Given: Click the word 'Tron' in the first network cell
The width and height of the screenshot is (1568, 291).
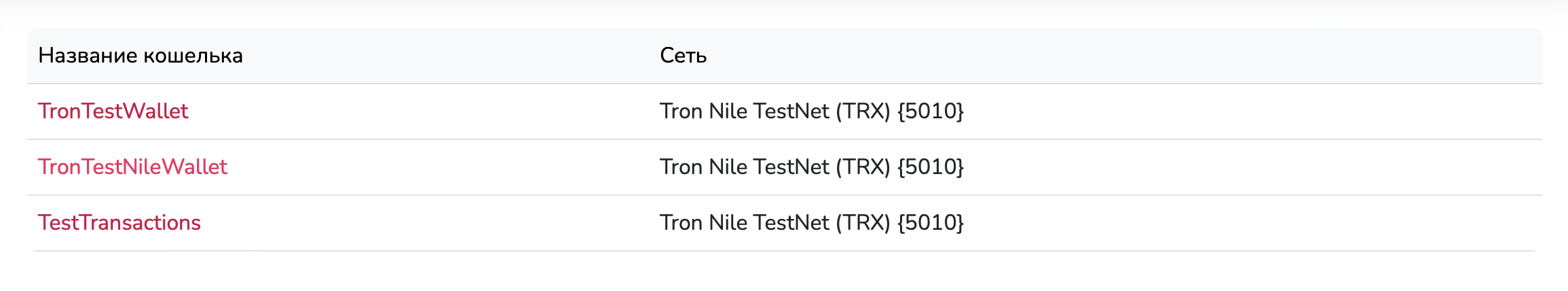Looking at the screenshot, I should coord(681,112).
